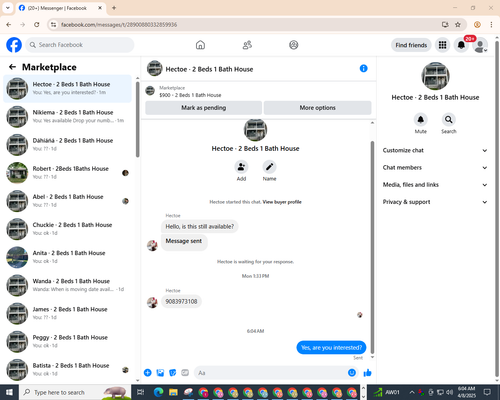Open the account profile avatar menu
This screenshot has width=500, height=400.
click(480, 45)
